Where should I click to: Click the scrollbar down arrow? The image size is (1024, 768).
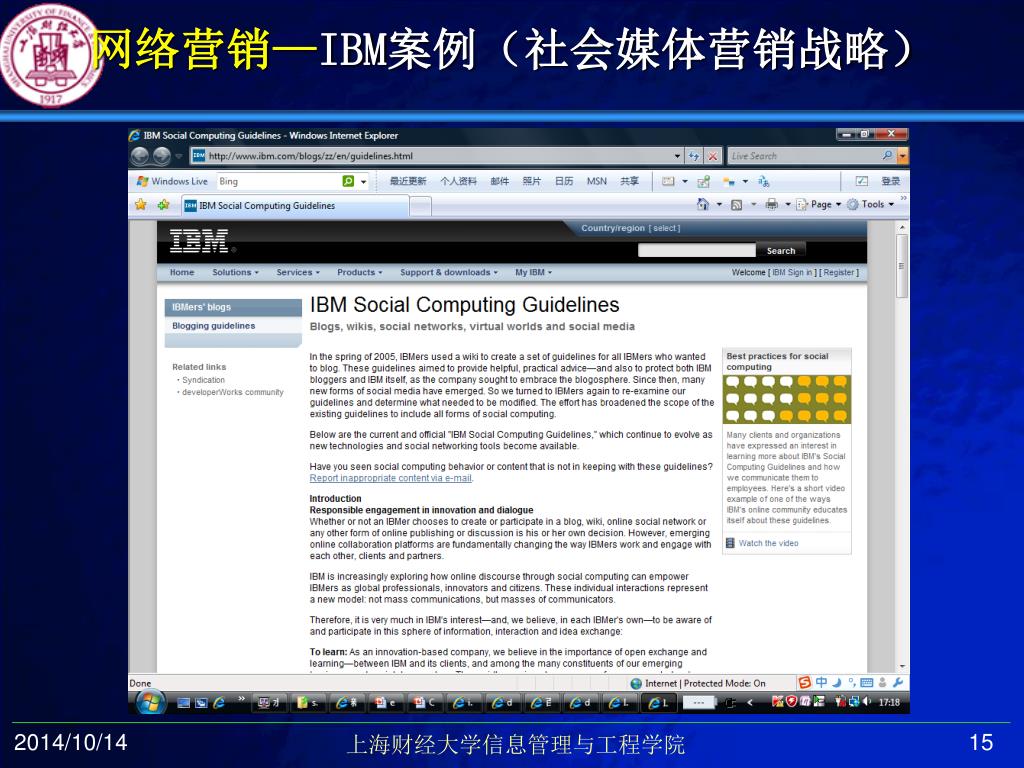click(903, 667)
